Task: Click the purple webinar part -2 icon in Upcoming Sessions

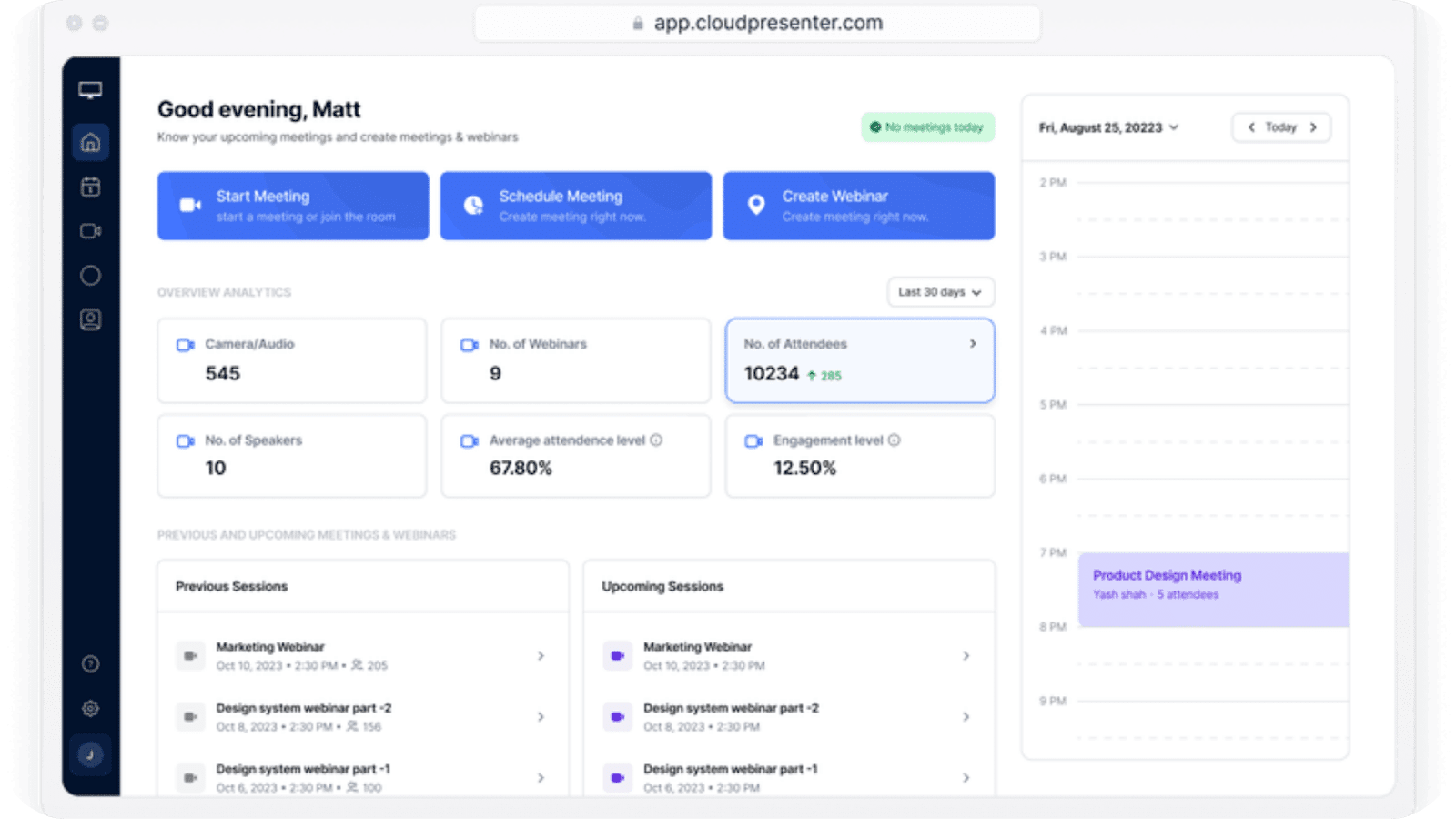Action: click(617, 716)
